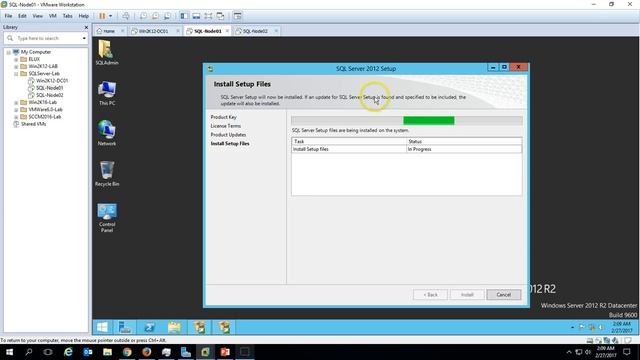
Task: Close the SQL-Node02 tab
Action: [x=276, y=31]
